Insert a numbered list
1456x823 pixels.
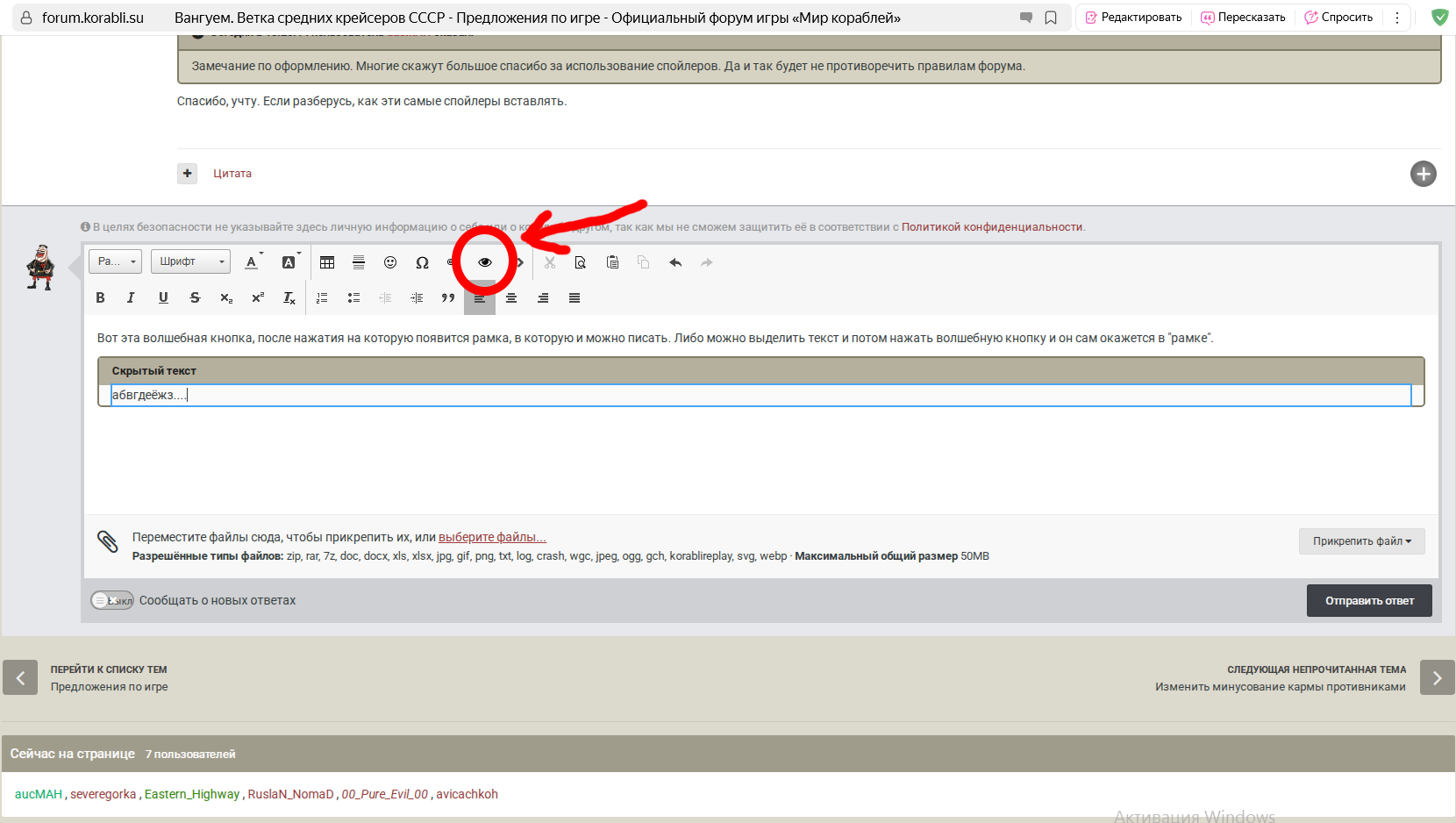(x=322, y=298)
